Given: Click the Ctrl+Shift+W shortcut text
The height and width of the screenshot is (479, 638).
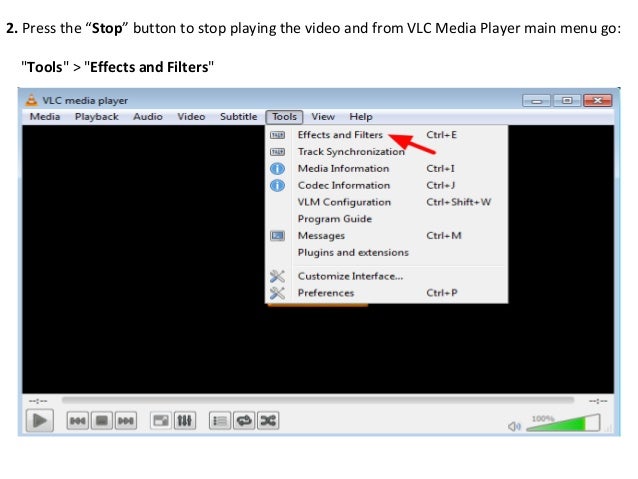Looking at the screenshot, I should point(459,202).
